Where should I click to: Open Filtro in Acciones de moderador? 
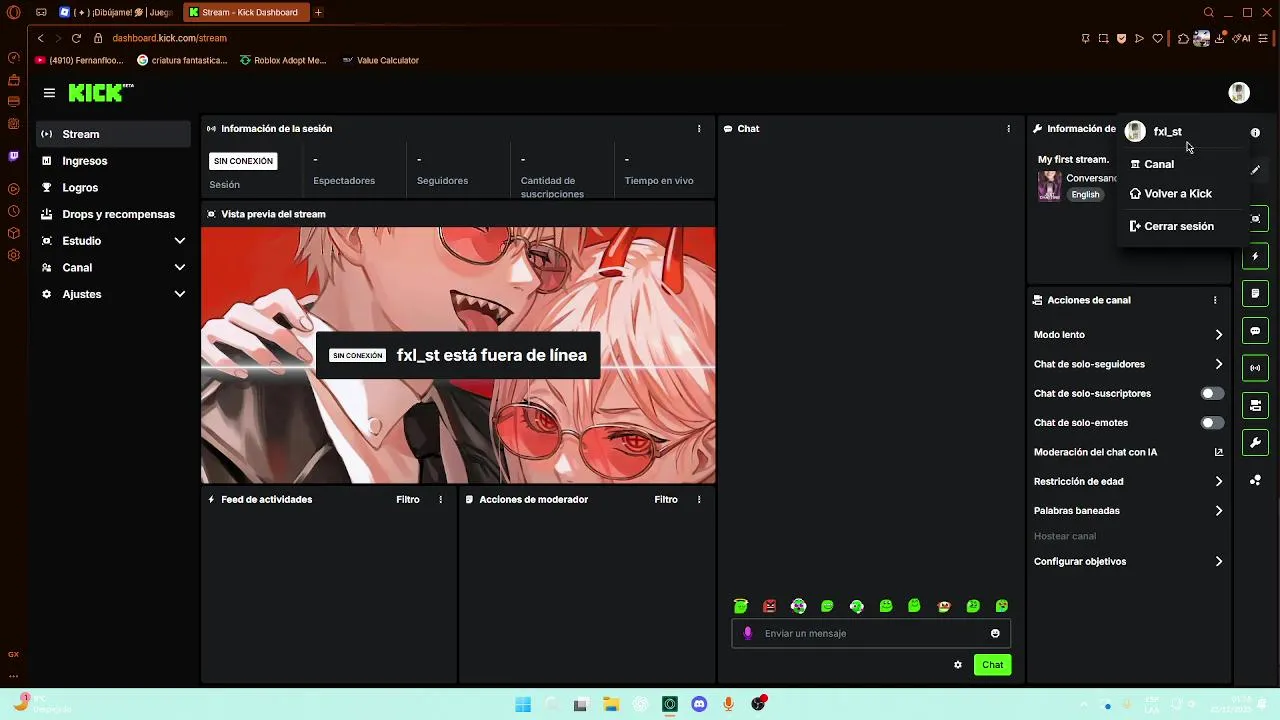point(666,500)
